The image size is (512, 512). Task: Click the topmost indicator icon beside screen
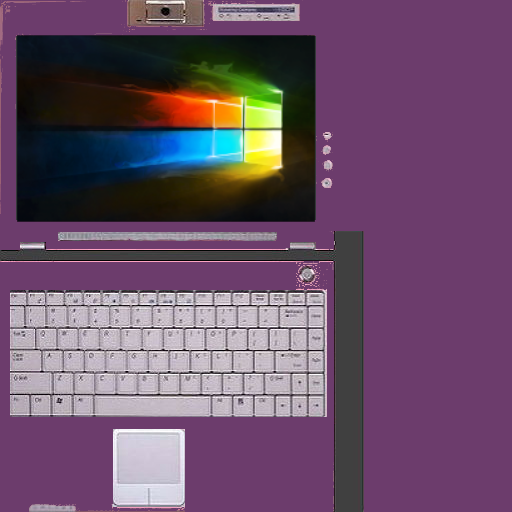327,135
